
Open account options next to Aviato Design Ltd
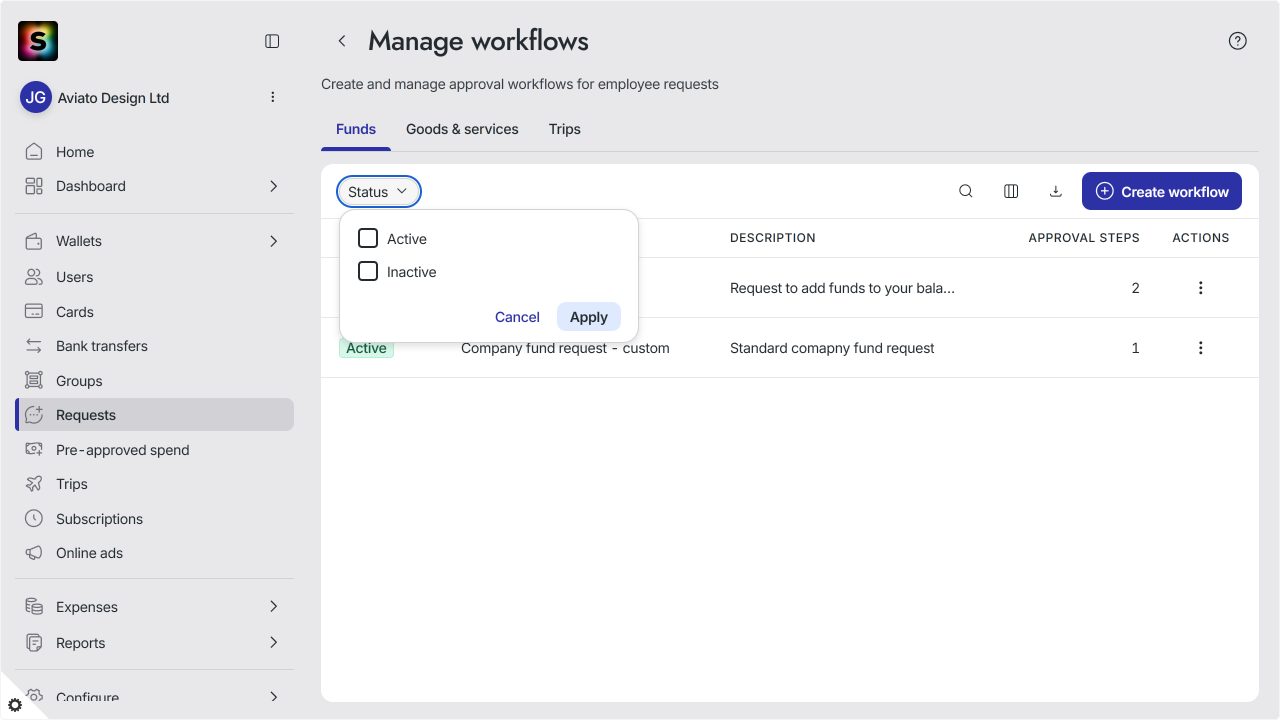273,97
